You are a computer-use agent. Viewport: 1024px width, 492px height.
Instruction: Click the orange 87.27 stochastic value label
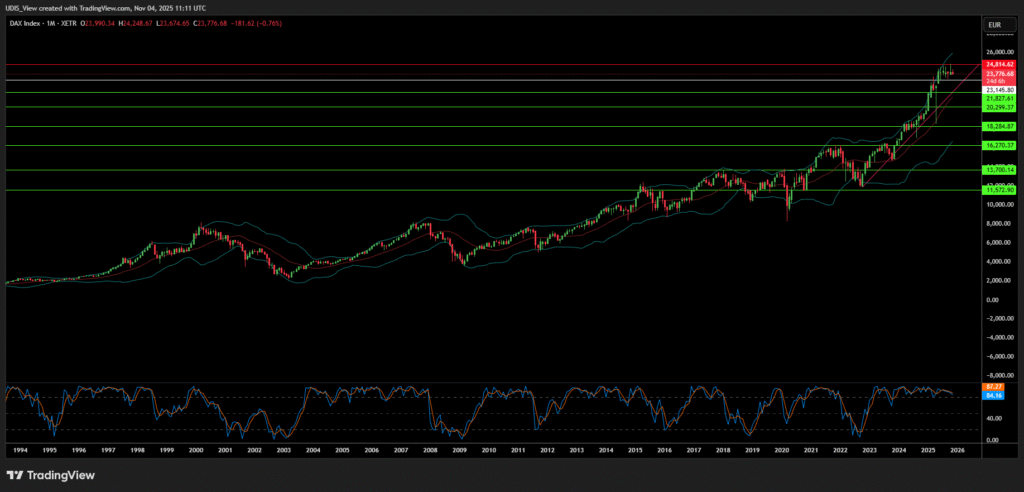click(x=994, y=386)
